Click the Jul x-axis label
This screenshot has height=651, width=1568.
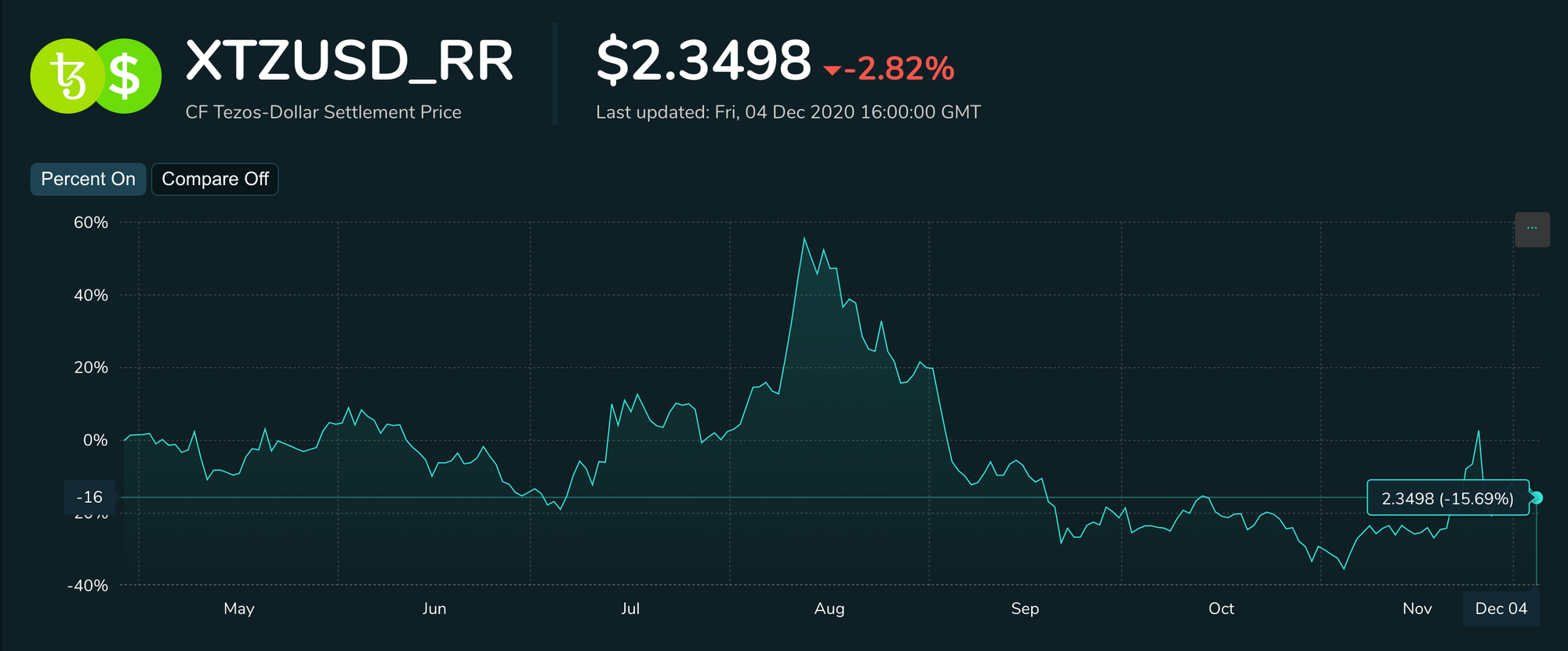[x=630, y=609]
